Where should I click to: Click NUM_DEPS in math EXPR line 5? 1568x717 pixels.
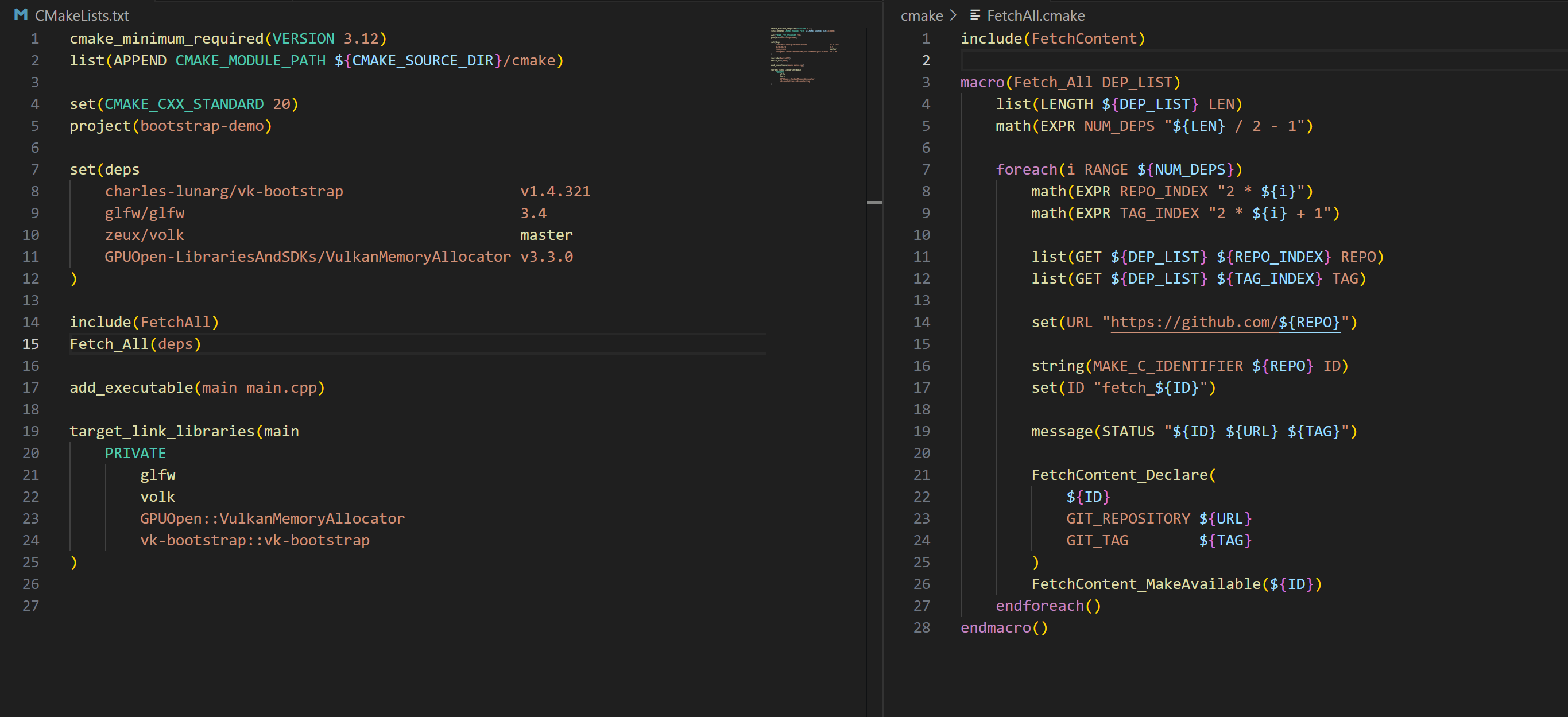[x=1119, y=126]
